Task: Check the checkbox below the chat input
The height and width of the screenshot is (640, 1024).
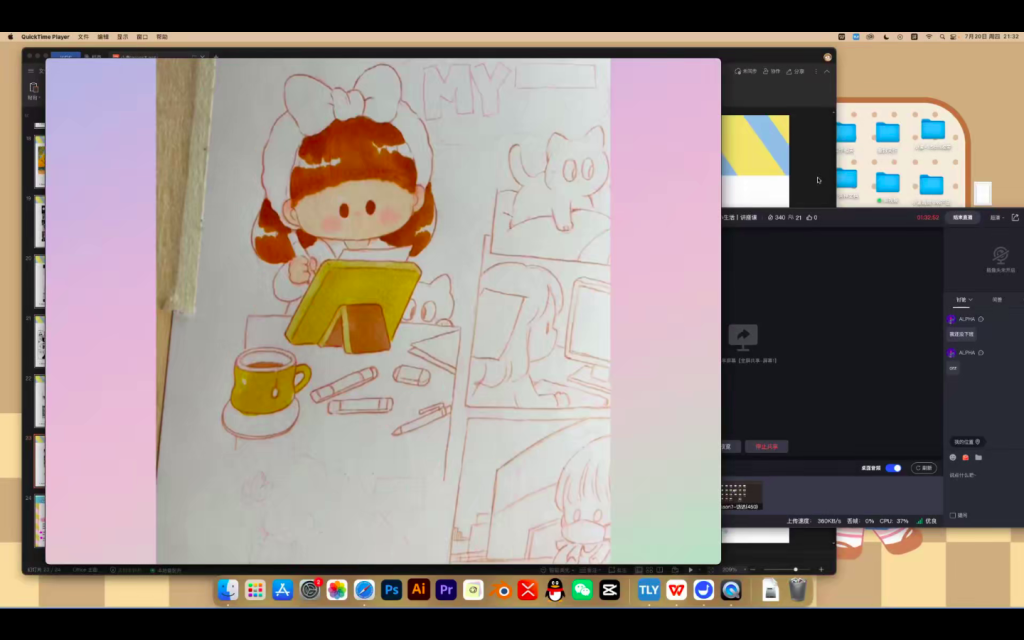Action: click(x=952, y=515)
